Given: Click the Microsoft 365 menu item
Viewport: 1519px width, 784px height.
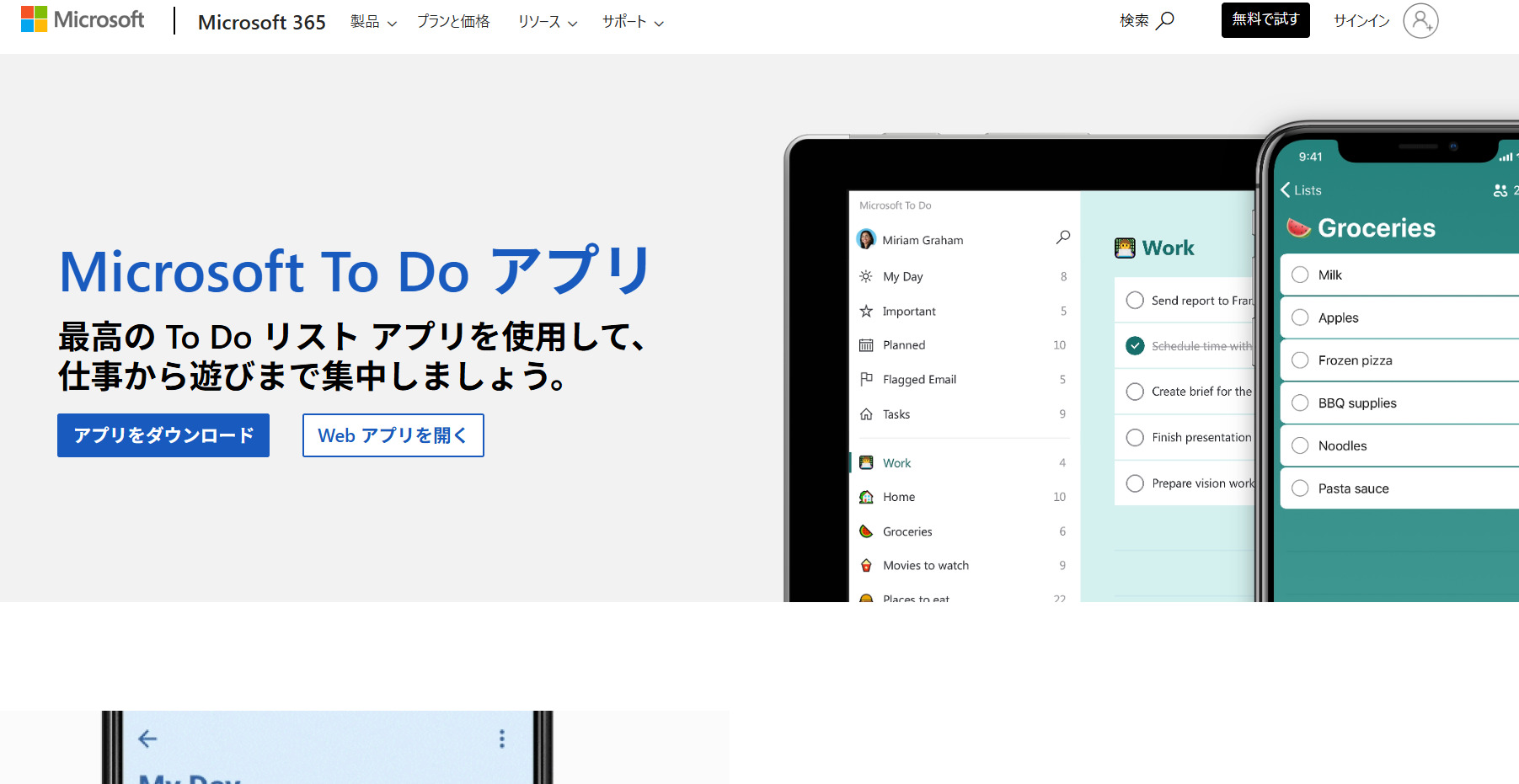Looking at the screenshot, I should pyautogui.click(x=262, y=23).
